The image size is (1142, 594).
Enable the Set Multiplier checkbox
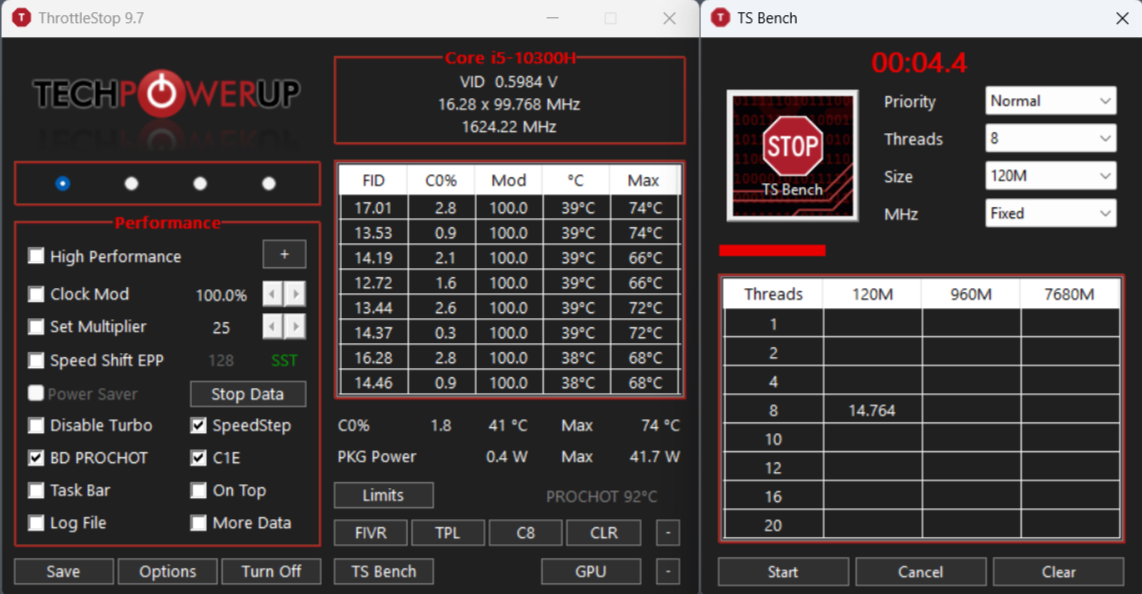coord(36,326)
